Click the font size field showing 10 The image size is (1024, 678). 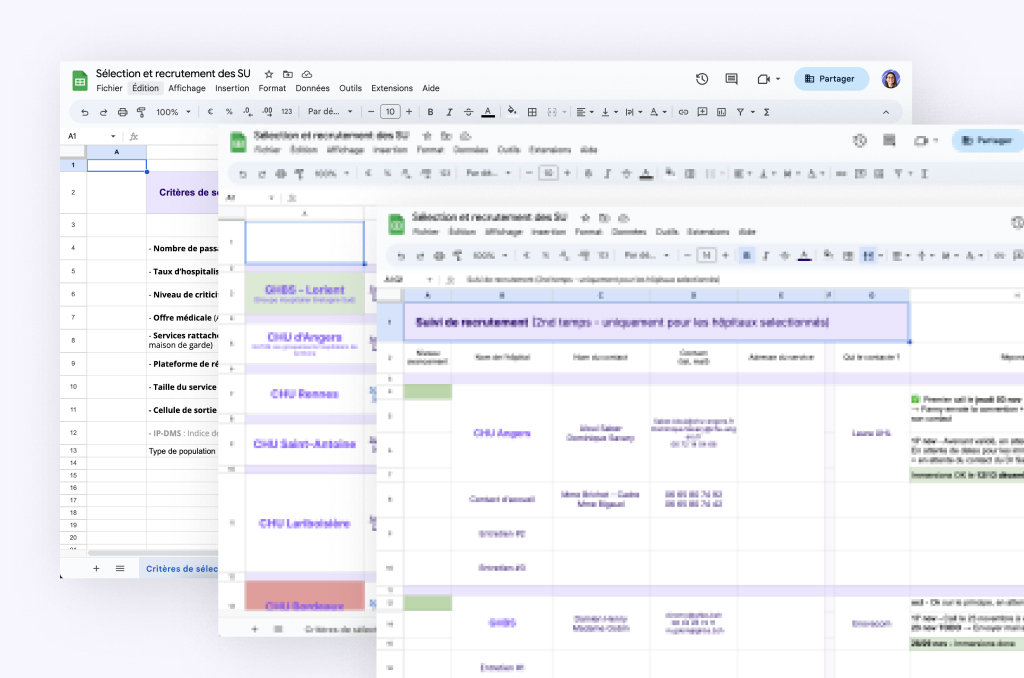click(391, 112)
